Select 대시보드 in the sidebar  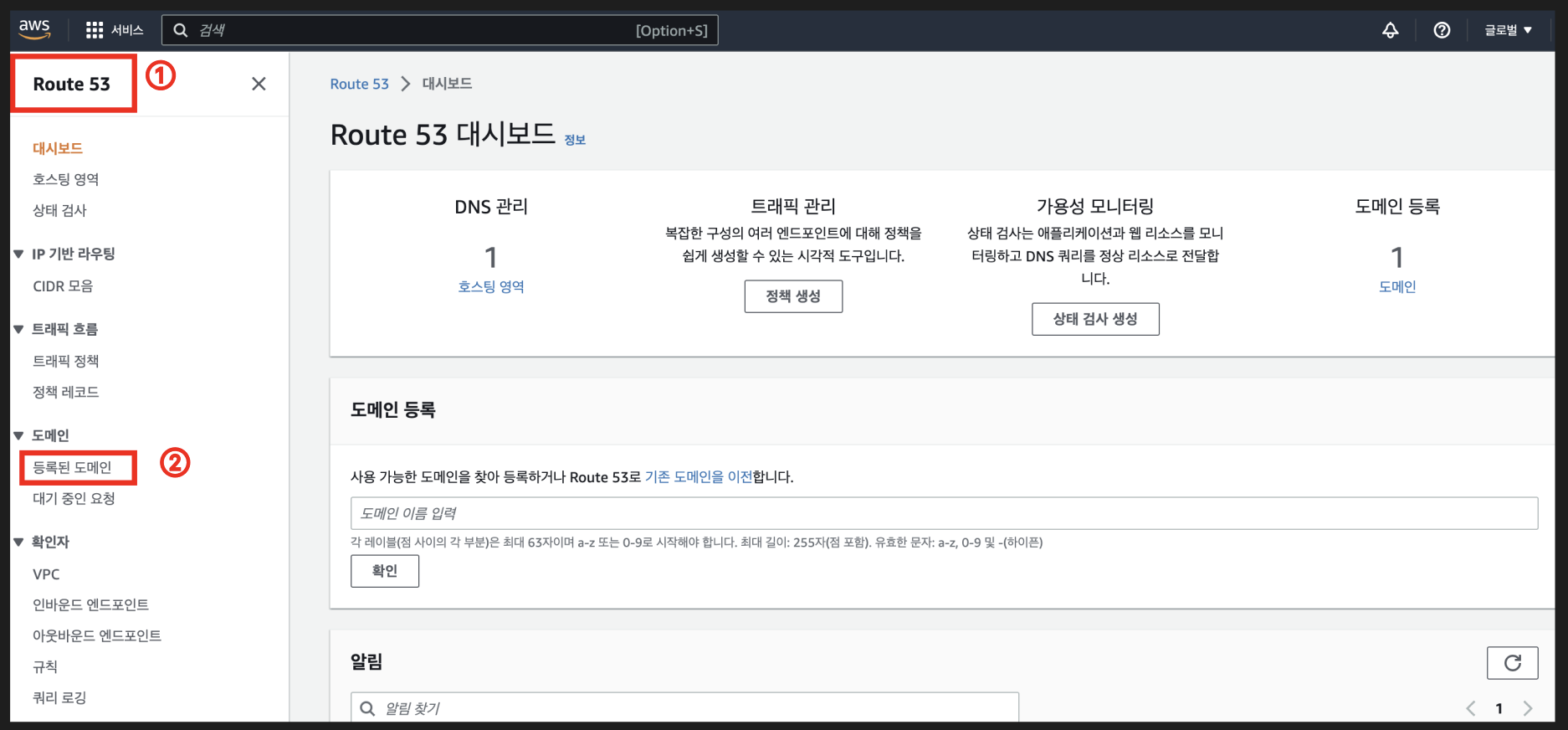[58, 148]
